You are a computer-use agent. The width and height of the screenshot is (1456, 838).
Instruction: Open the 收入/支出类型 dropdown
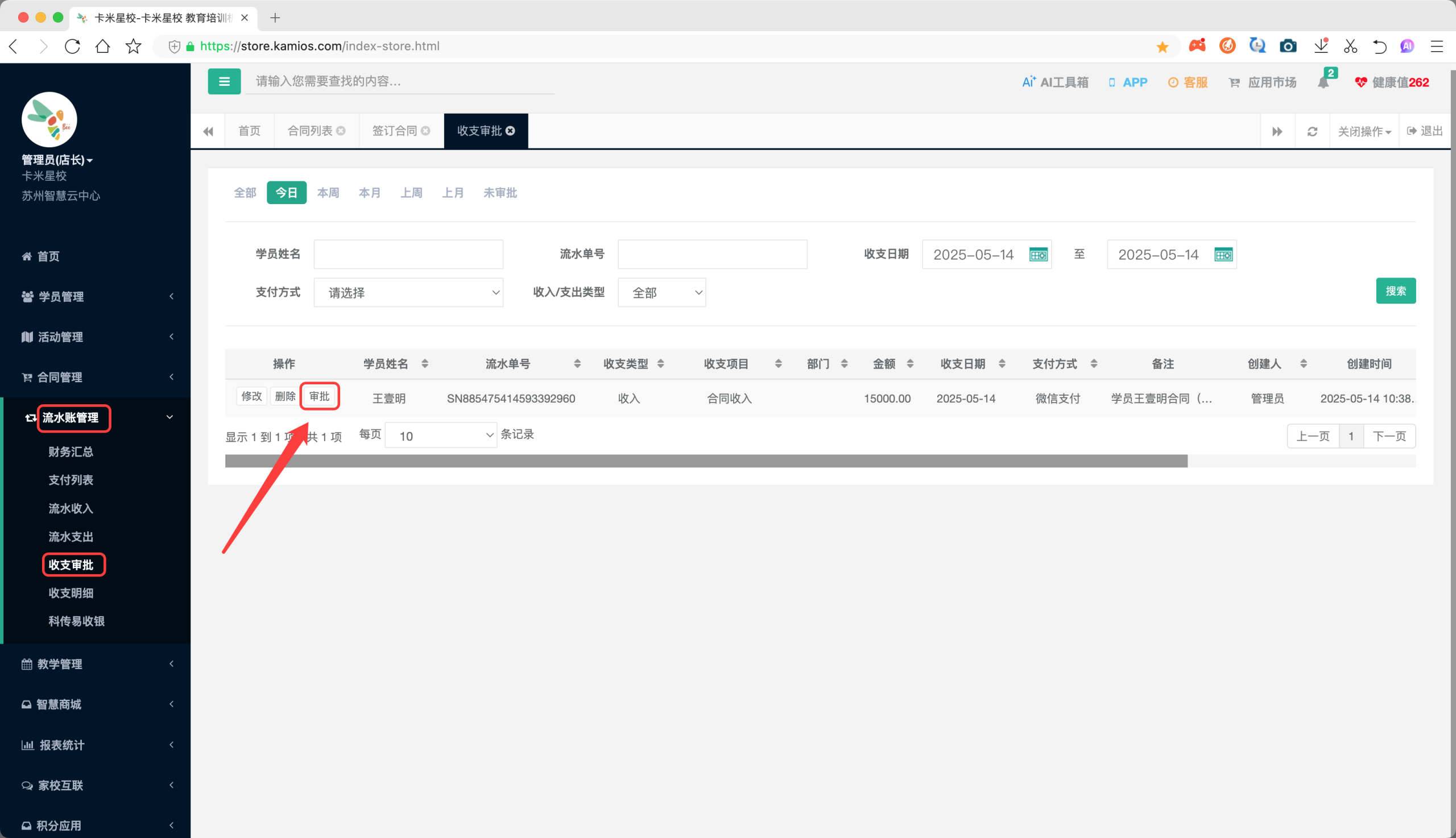point(661,292)
